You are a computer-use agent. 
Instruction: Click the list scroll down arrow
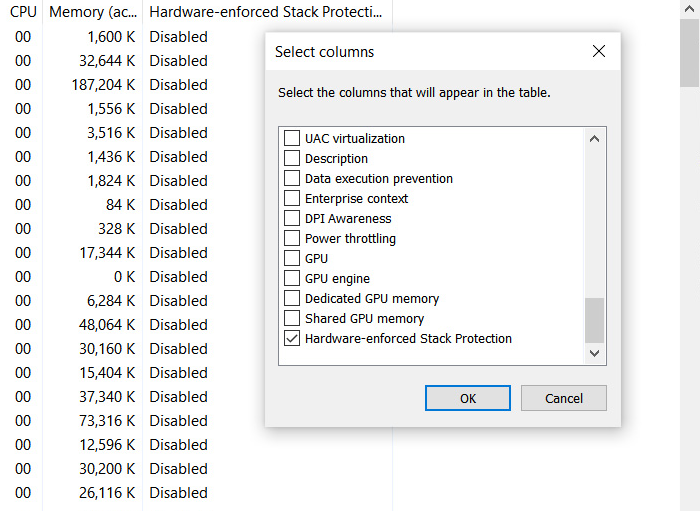(x=595, y=353)
